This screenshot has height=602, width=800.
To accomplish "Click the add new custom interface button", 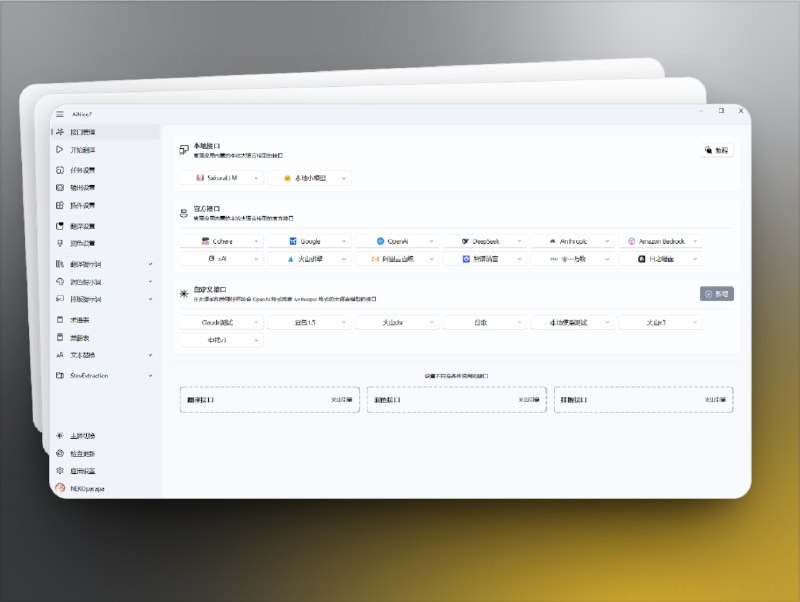I will coord(716,294).
